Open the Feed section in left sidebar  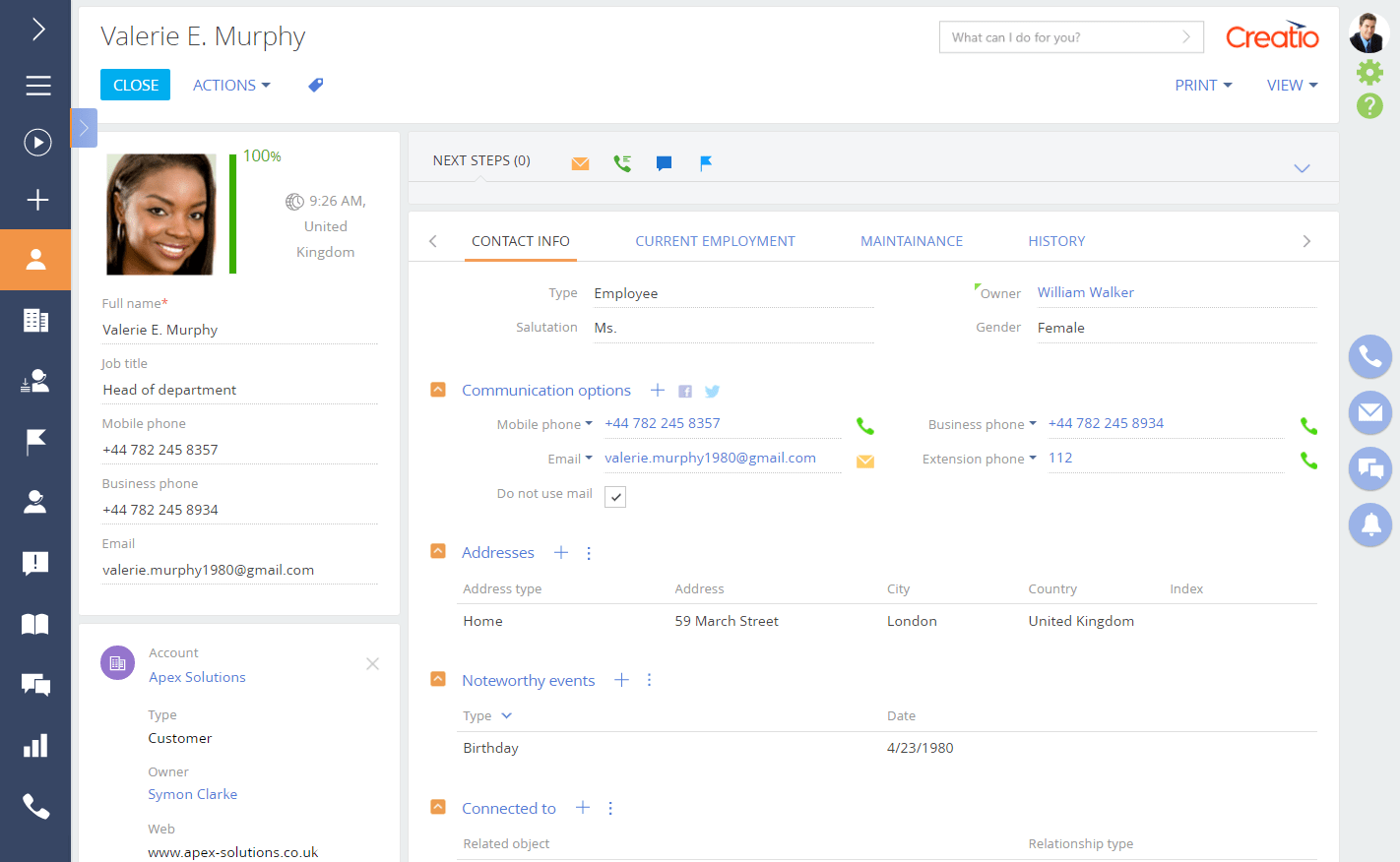click(35, 685)
